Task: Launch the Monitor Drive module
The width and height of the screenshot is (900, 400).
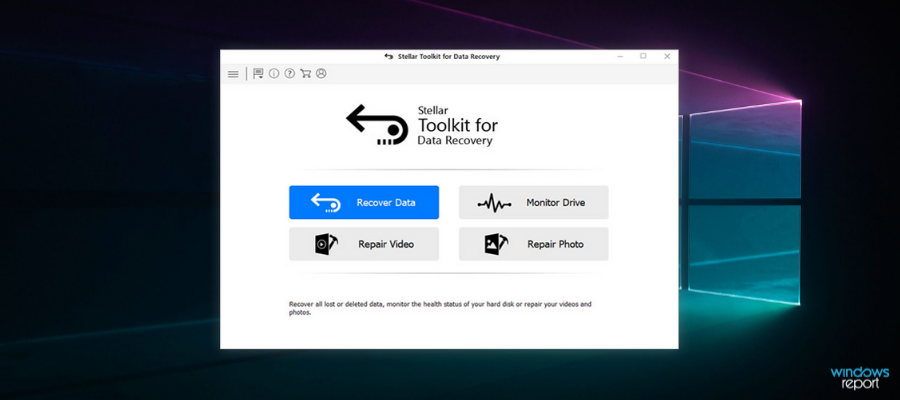Action: click(533, 202)
